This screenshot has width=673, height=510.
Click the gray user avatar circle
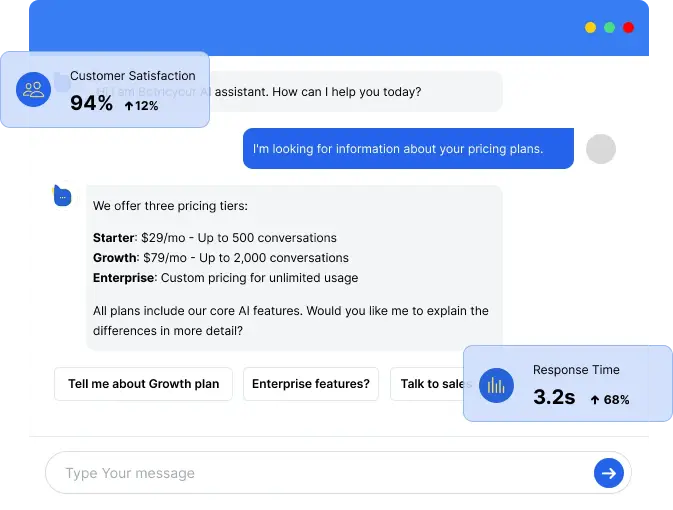coord(600,149)
